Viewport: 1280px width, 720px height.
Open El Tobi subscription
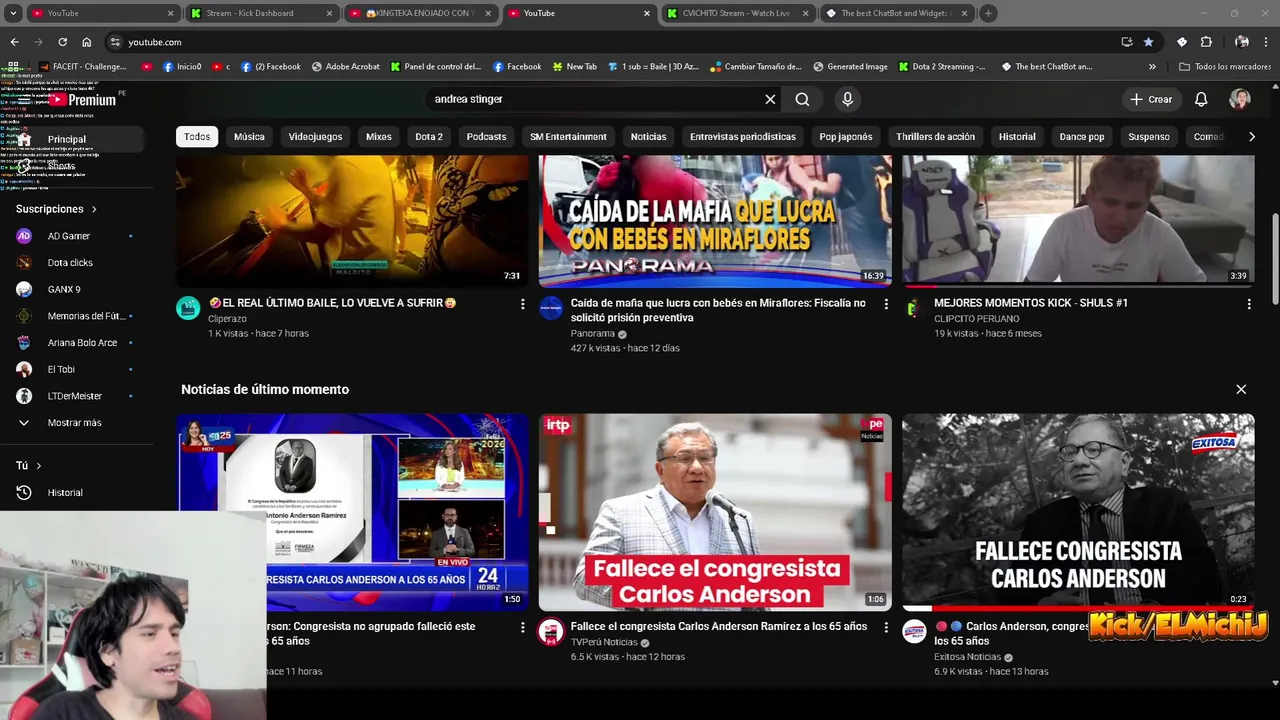[x=72, y=369]
